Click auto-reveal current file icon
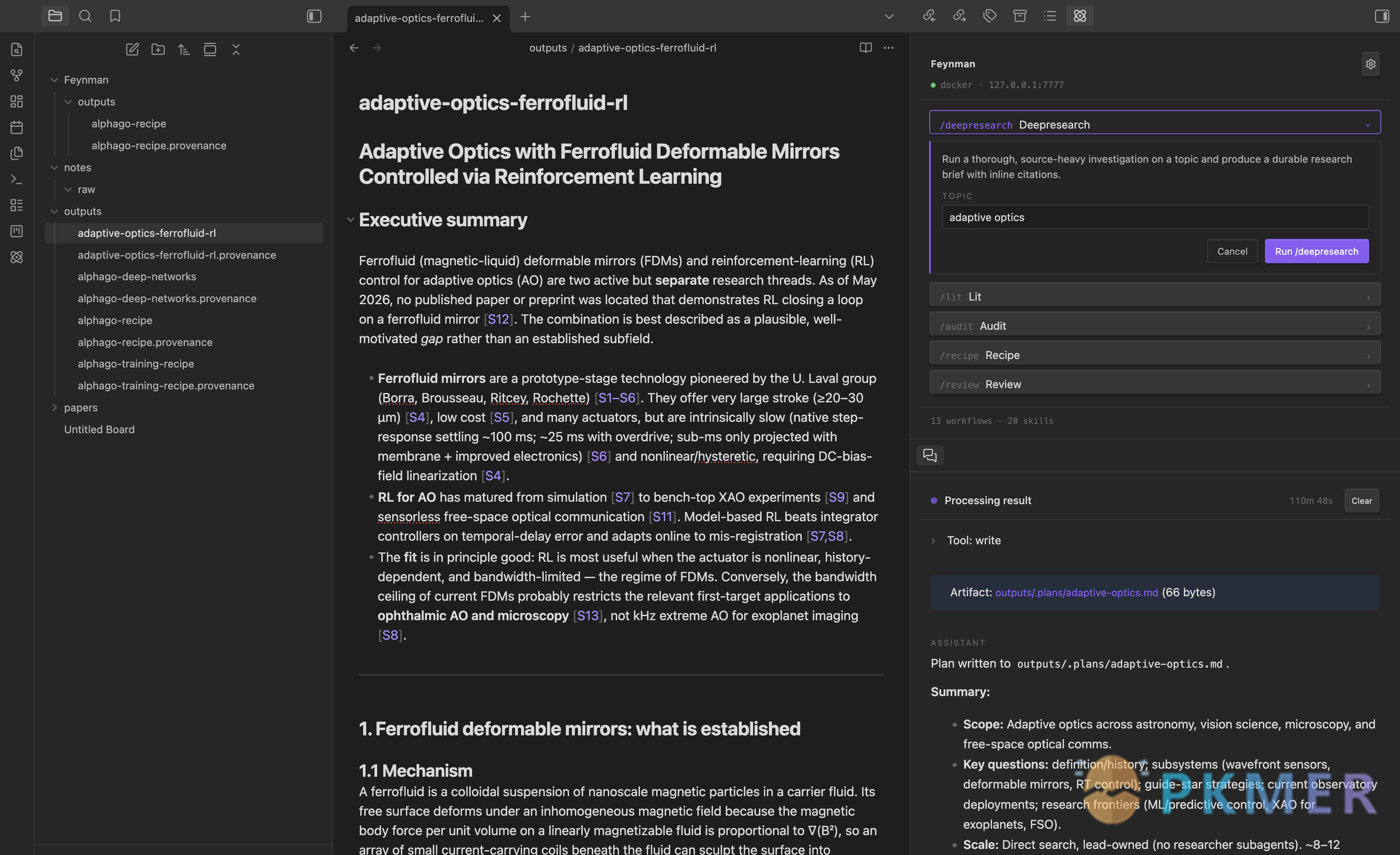1400x855 pixels. [210, 49]
